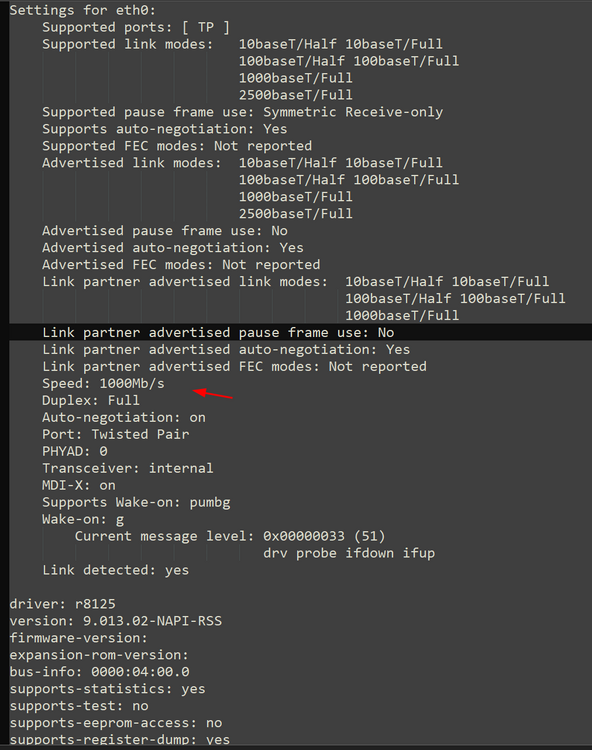This screenshot has width=592, height=750.
Task: Click the 'driver: r8125' line
Action: (x=62, y=604)
